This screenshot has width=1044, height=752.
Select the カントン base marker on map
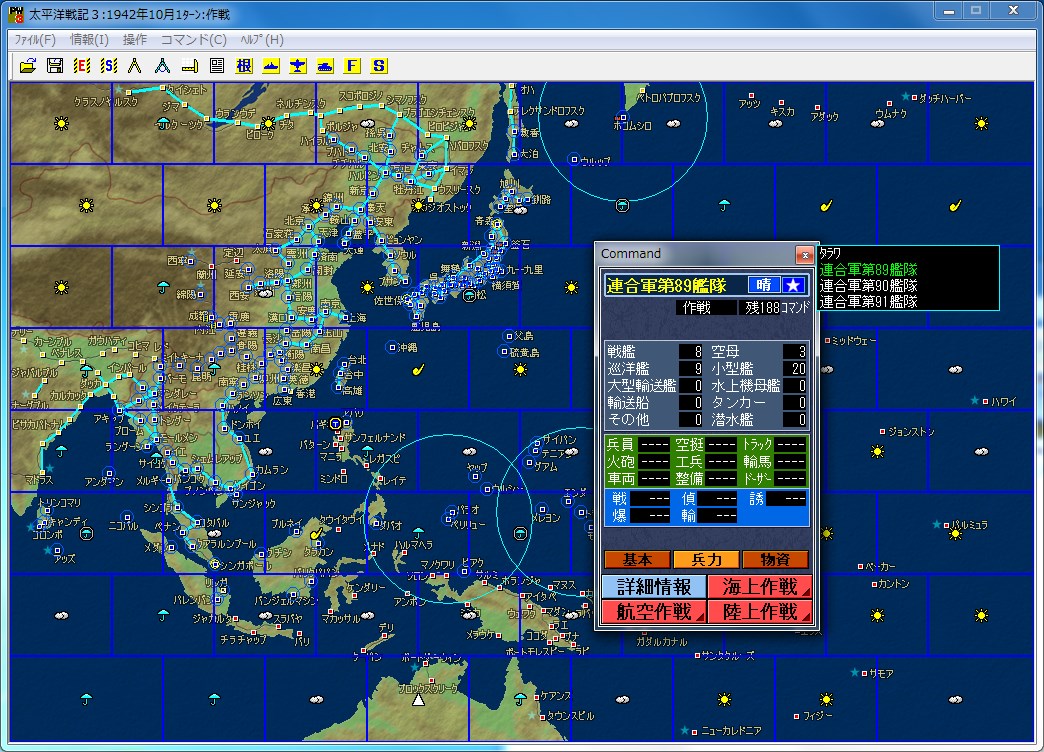[874, 584]
